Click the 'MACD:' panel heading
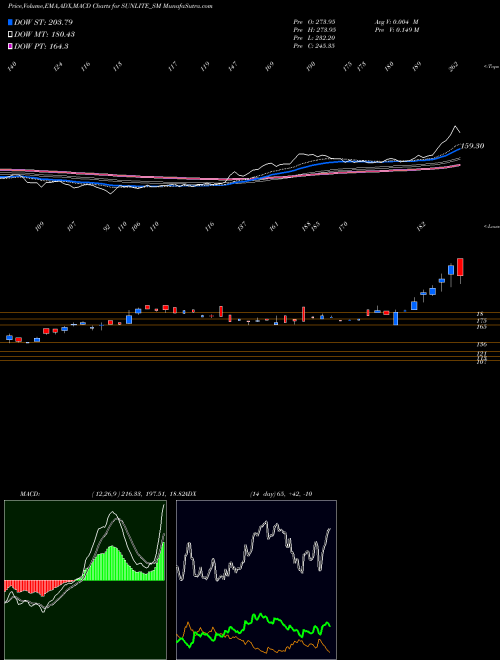 (30, 494)
